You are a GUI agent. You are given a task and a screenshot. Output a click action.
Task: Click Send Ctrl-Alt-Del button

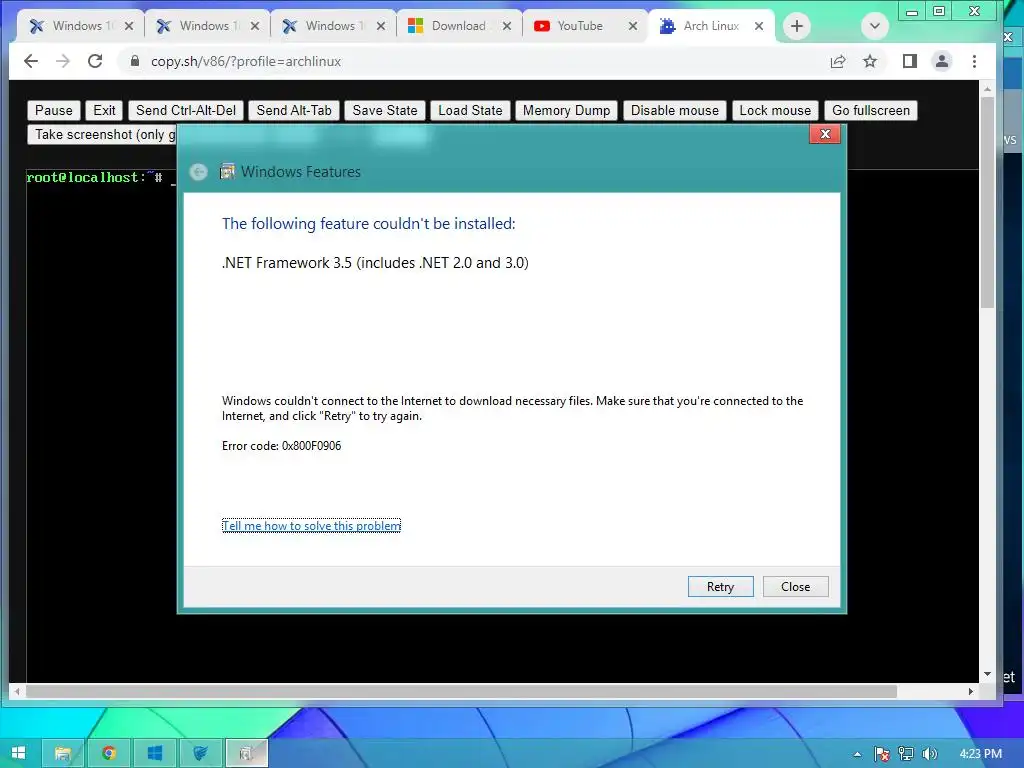click(186, 110)
